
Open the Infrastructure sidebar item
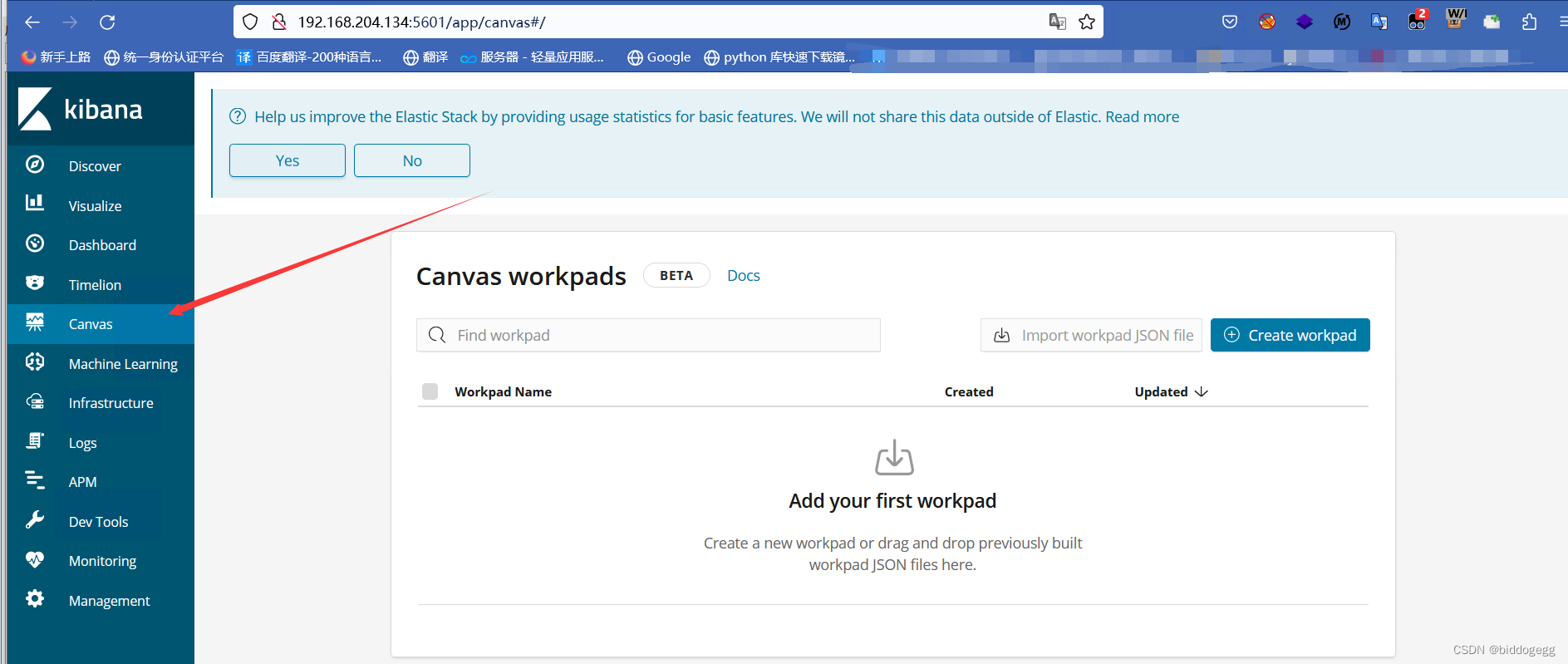point(111,403)
